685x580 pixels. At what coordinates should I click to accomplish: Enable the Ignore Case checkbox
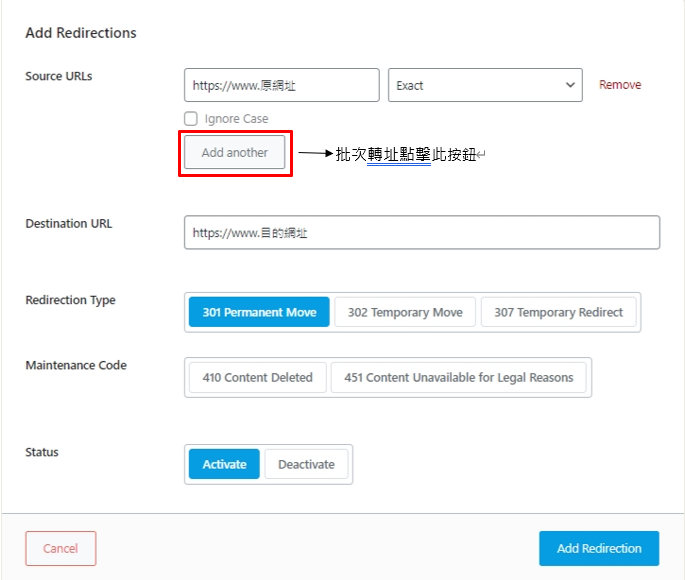point(191,118)
